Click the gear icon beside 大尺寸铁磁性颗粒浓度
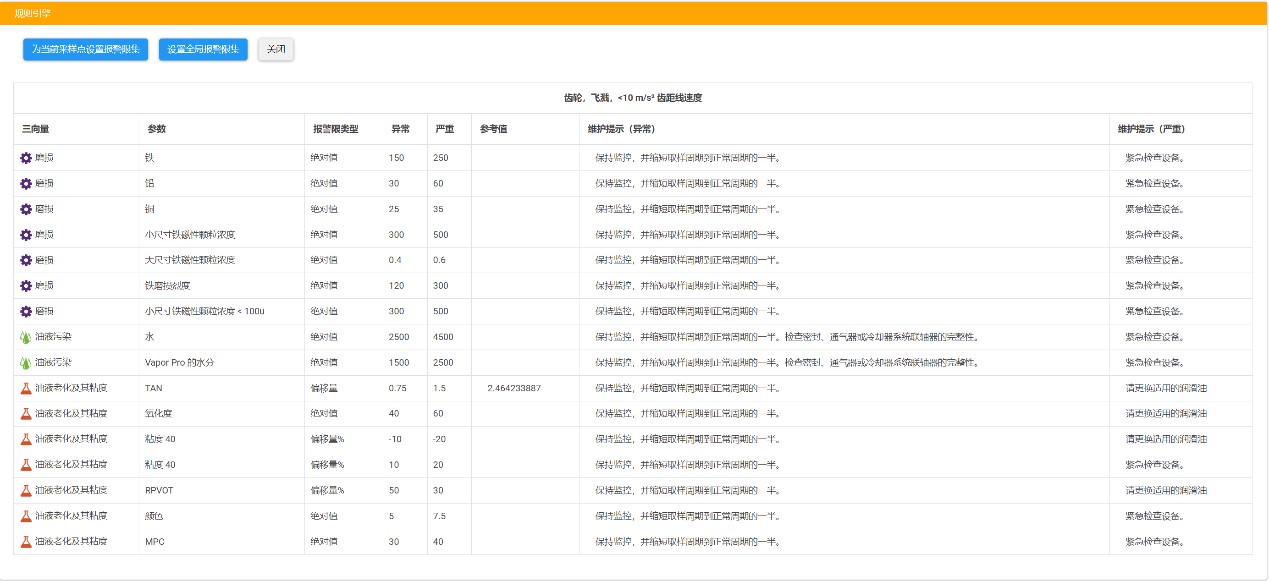1269x581 pixels. (x=26, y=260)
